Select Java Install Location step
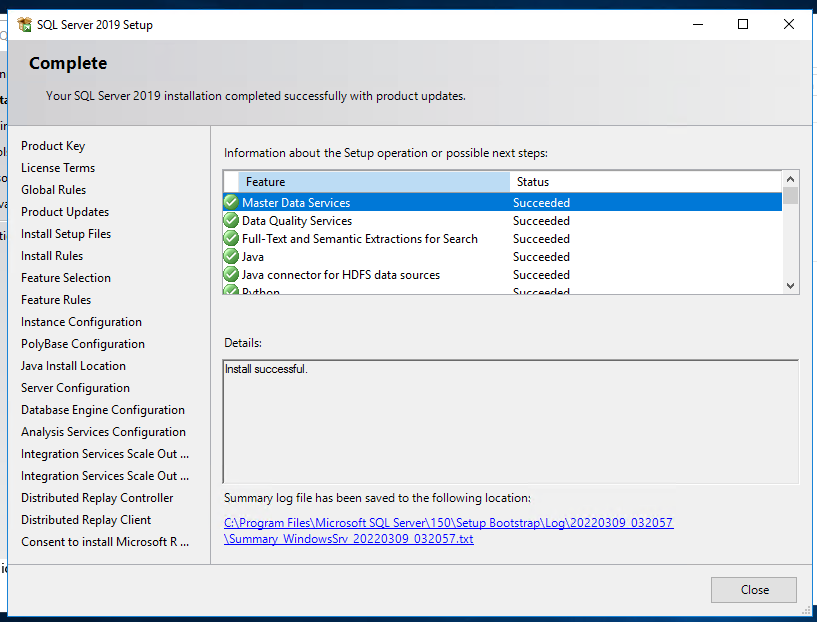The image size is (817, 622). pyautogui.click(x=73, y=366)
